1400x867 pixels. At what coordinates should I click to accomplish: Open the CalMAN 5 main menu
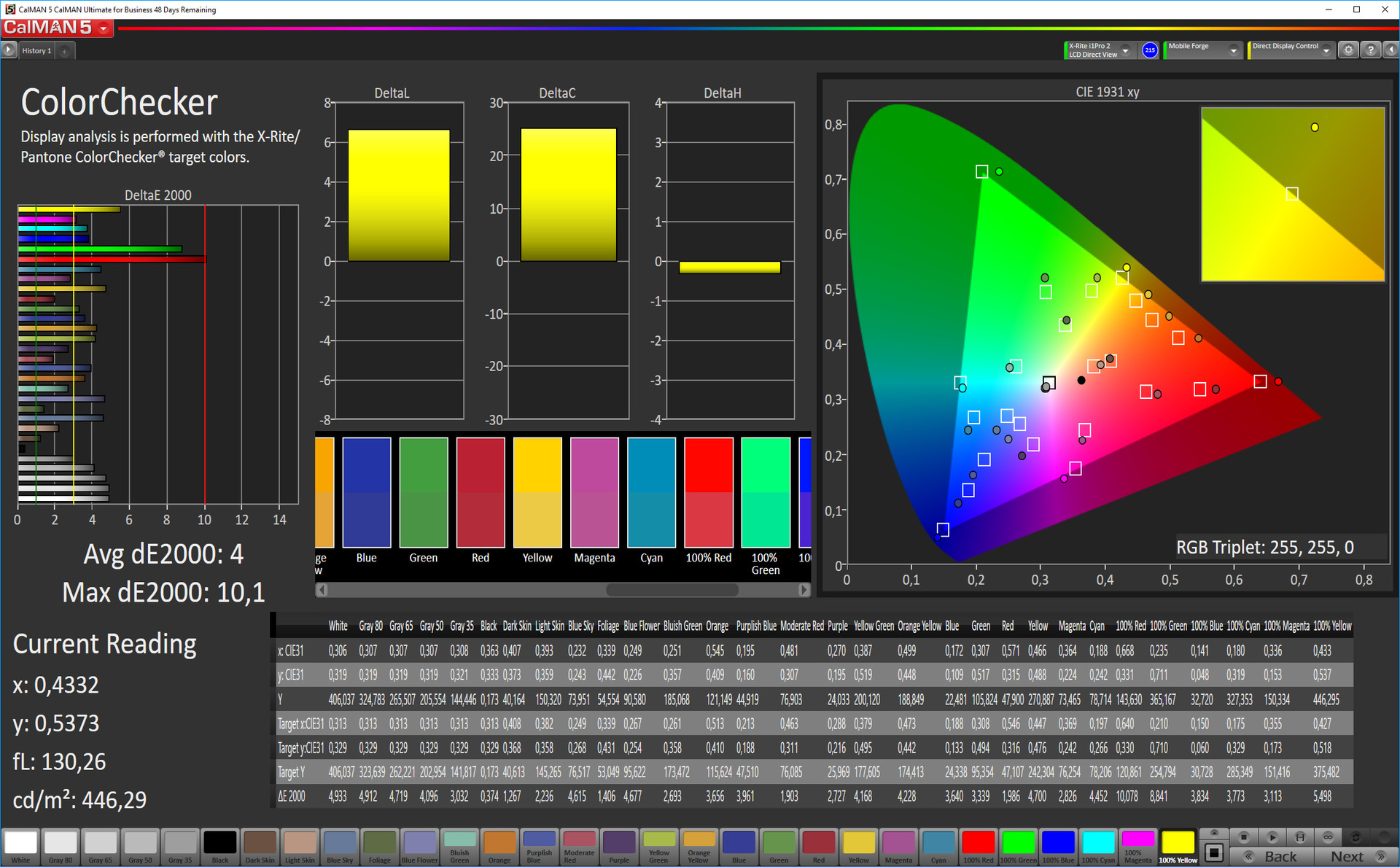click(x=104, y=28)
